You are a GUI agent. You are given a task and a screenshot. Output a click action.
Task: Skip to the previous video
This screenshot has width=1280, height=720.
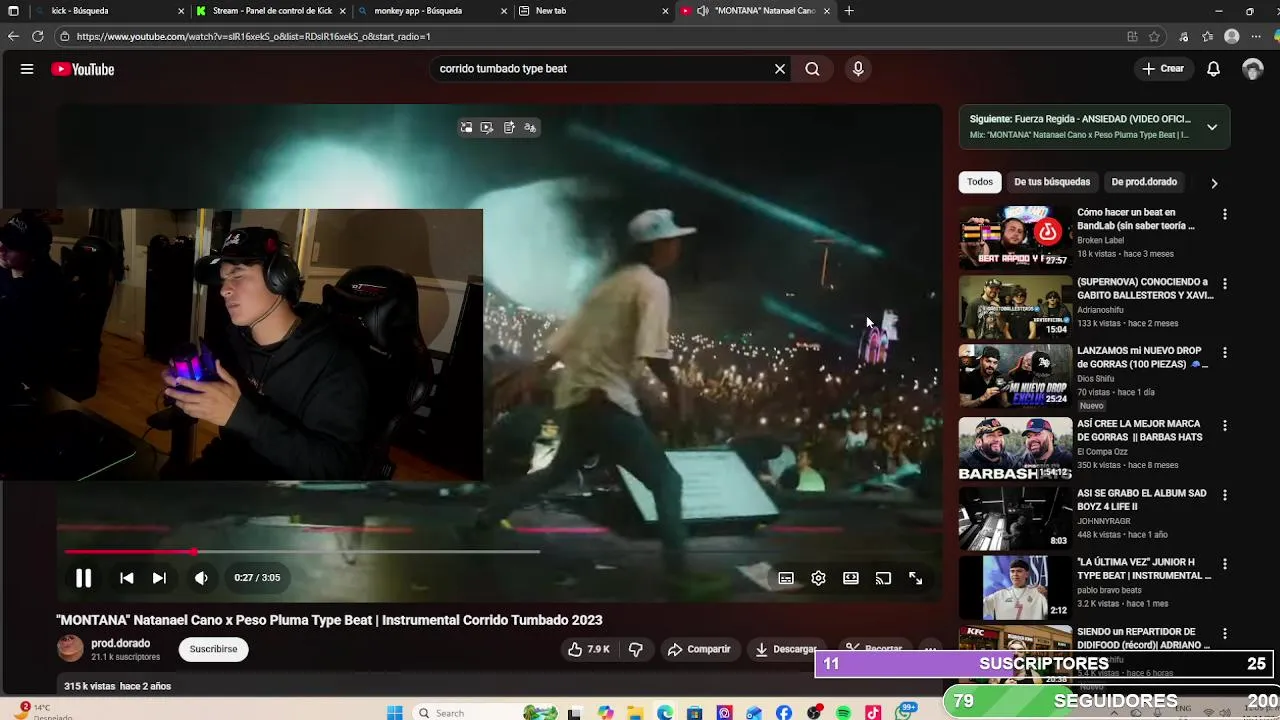tap(127, 578)
